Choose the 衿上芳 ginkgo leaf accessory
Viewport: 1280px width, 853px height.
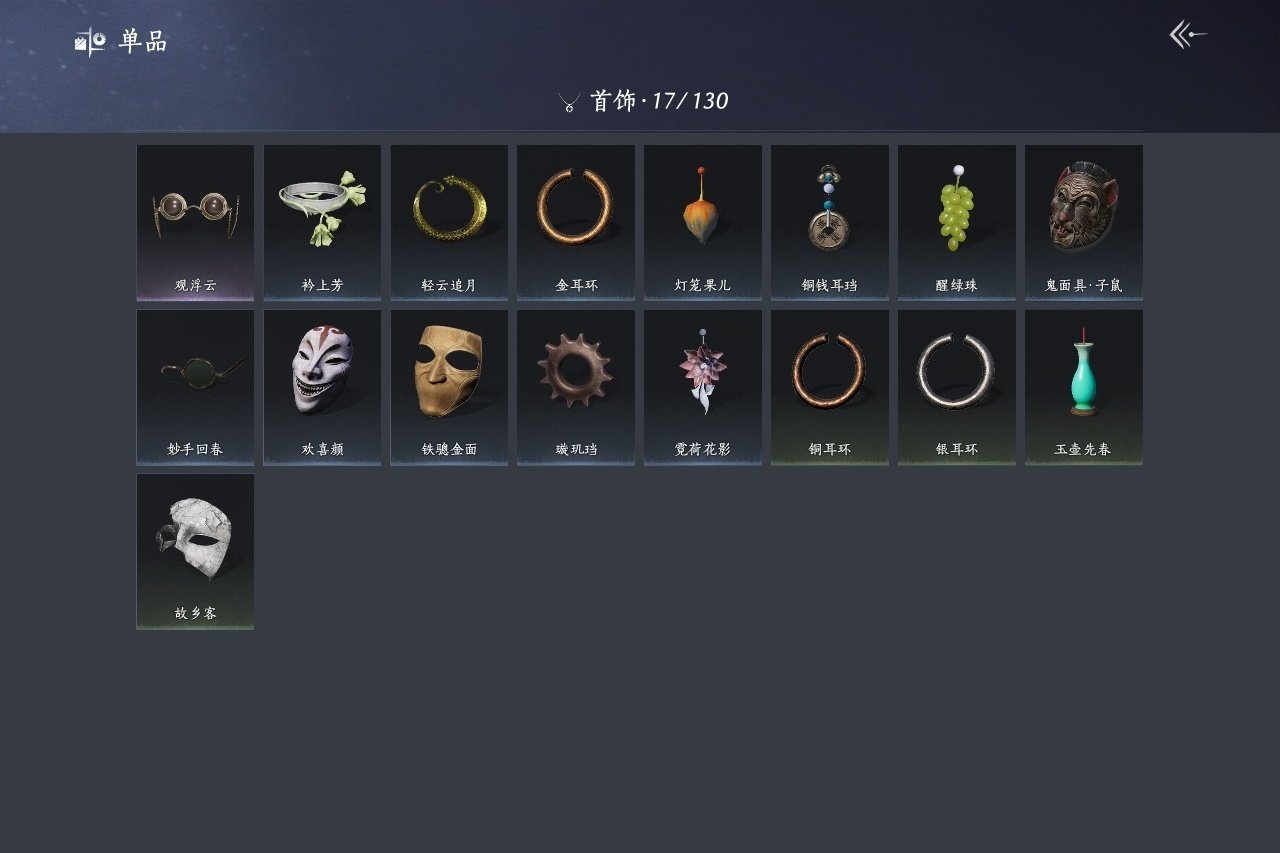tap(322, 222)
